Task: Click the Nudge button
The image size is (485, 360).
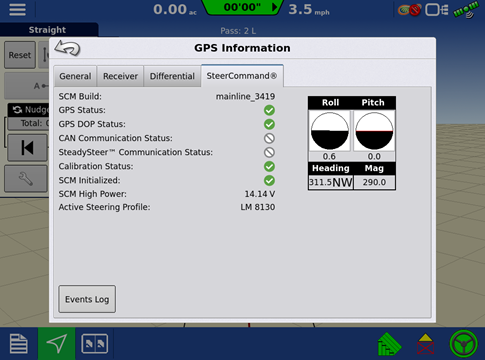Action: pos(29,110)
